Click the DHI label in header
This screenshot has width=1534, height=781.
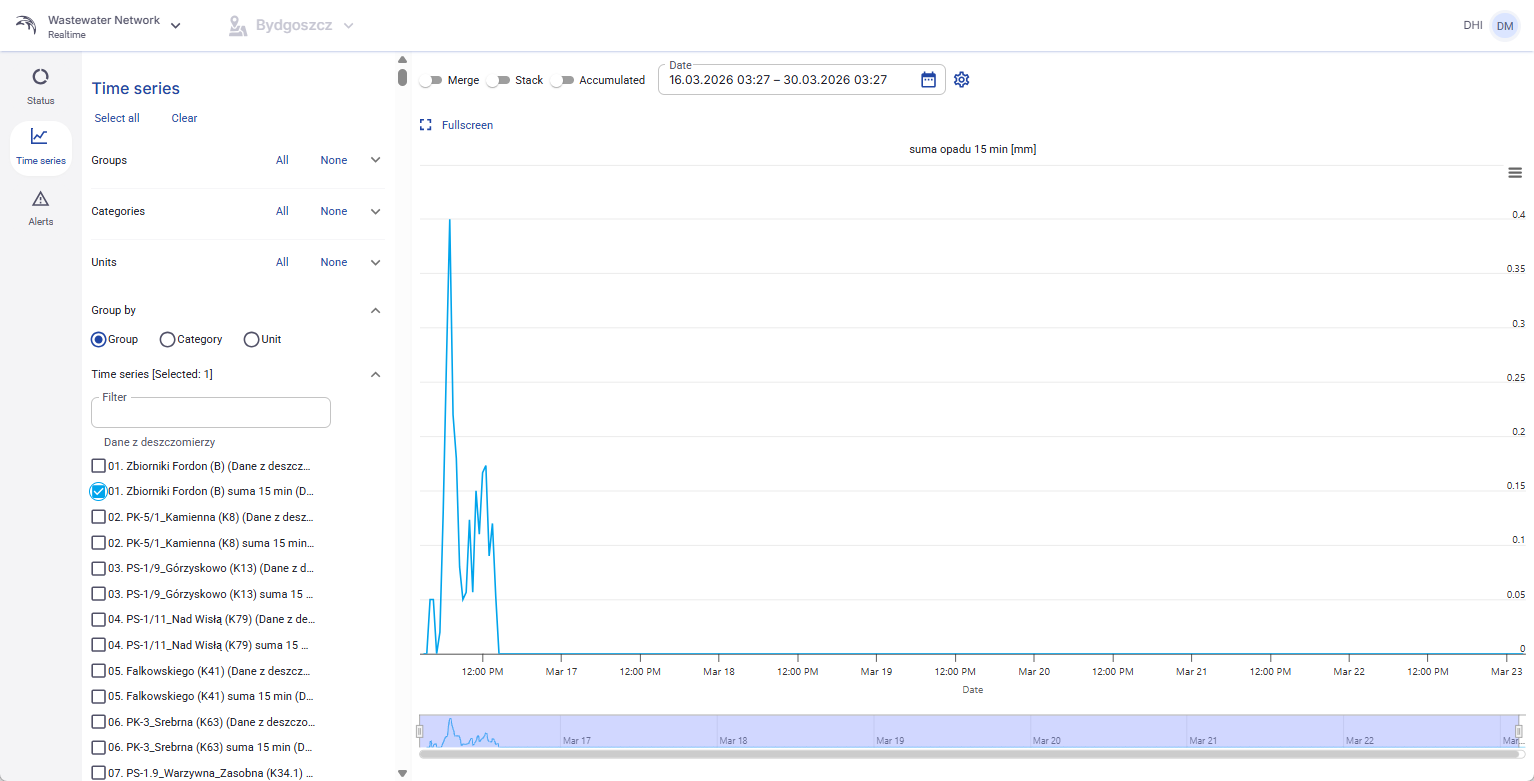(x=1472, y=26)
